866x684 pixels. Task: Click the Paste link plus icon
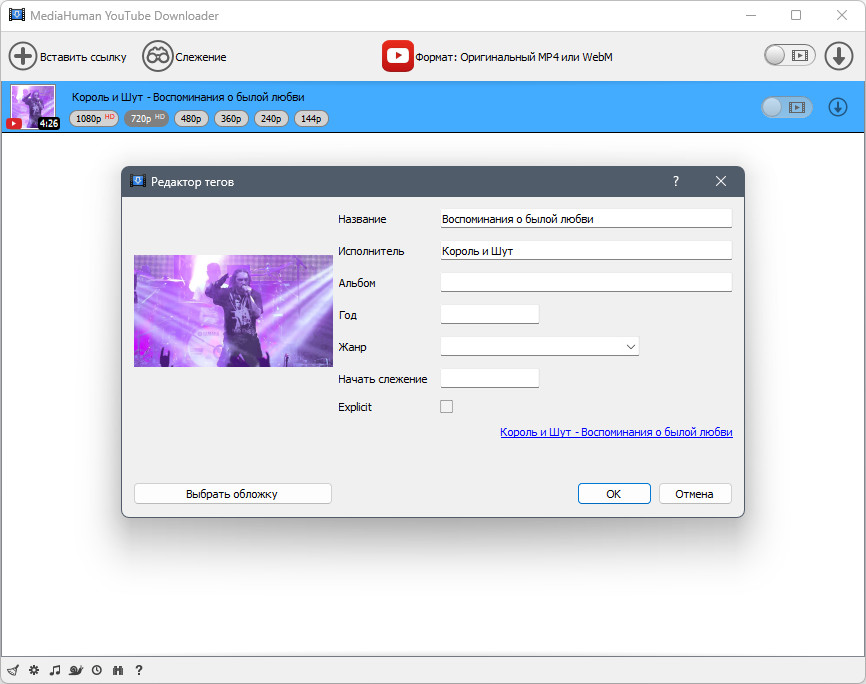click(x=23, y=56)
